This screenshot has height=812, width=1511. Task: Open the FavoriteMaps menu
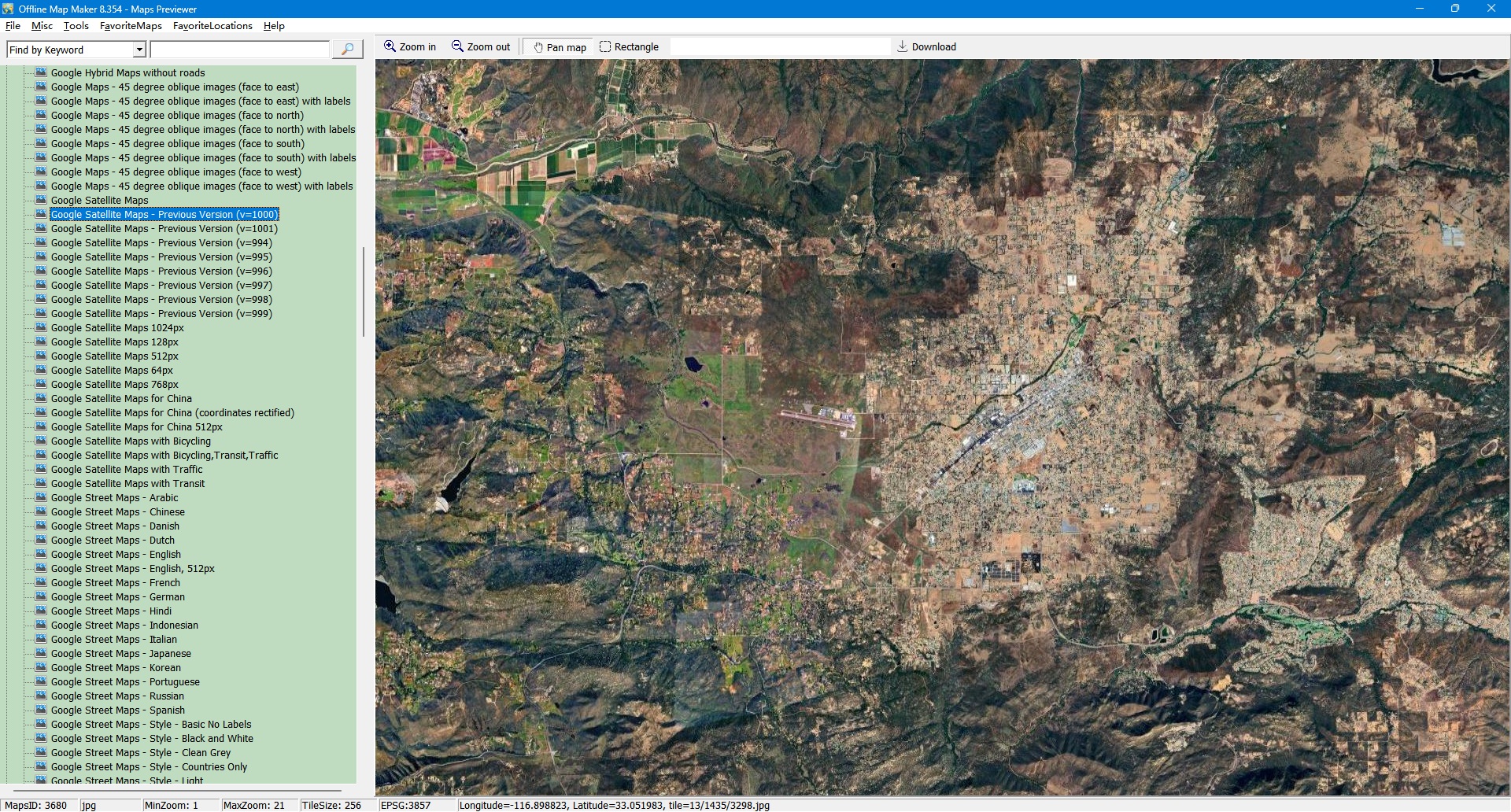(131, 26)
